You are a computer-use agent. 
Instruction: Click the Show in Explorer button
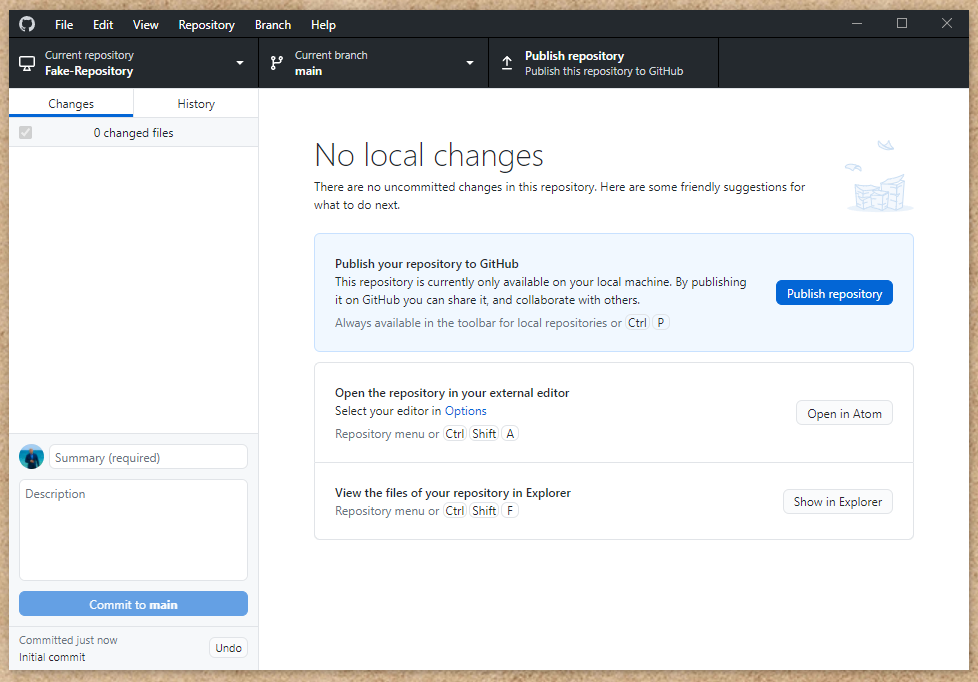838,502
